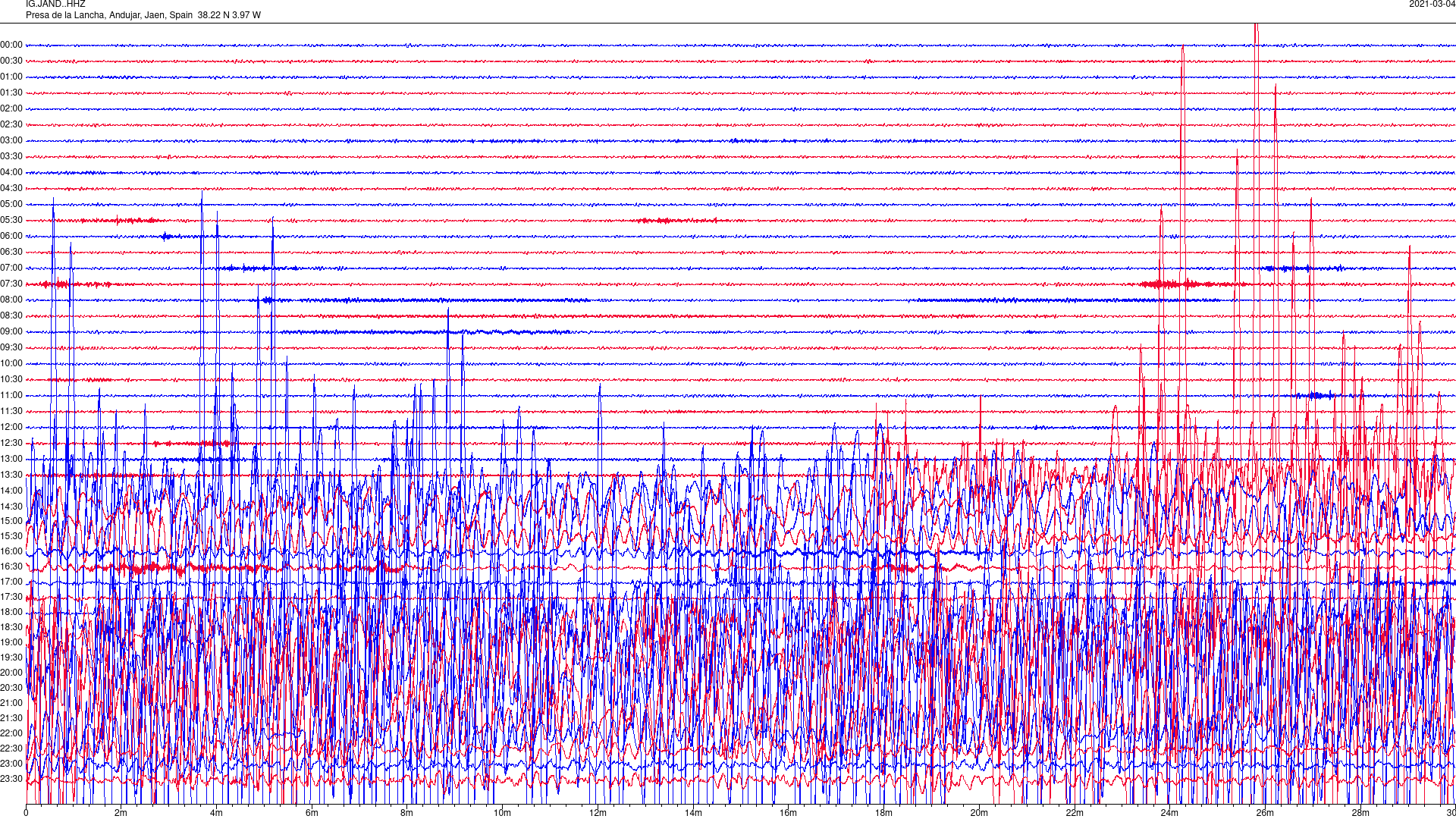Screen dimensions: 1456x819
Task: Select the 01:30 time row label
Action: (11, 93)
